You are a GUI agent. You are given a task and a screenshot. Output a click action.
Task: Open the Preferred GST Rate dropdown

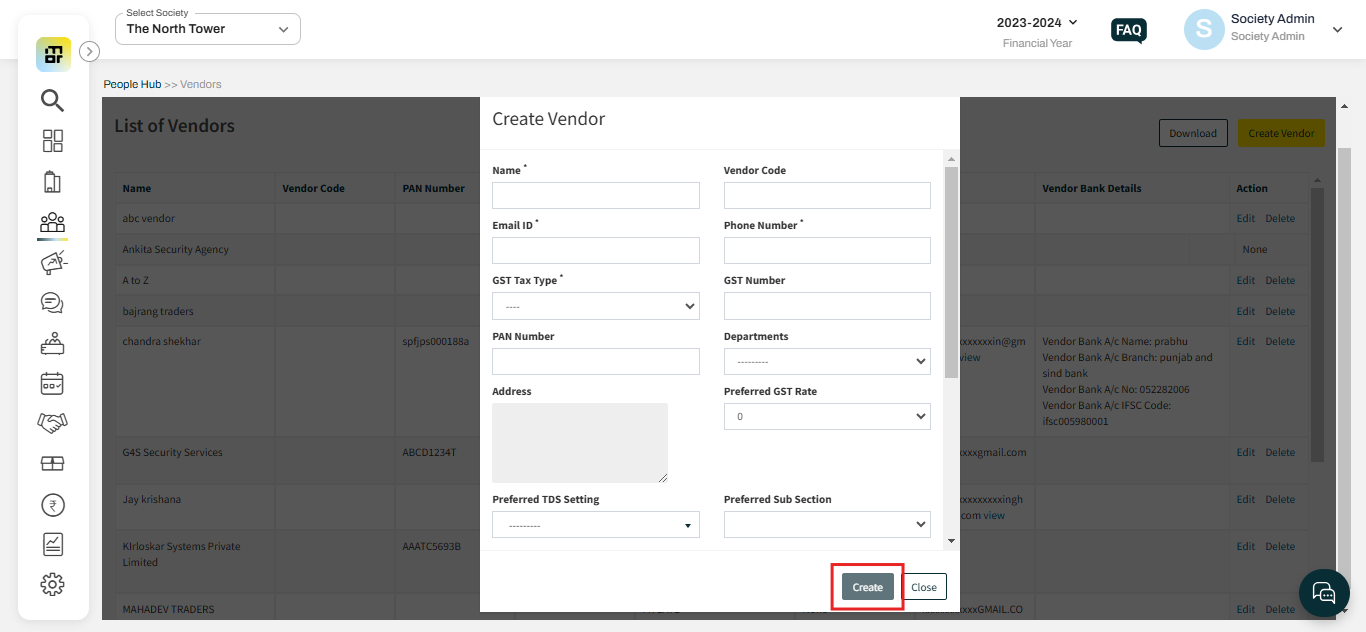[826, 416]
